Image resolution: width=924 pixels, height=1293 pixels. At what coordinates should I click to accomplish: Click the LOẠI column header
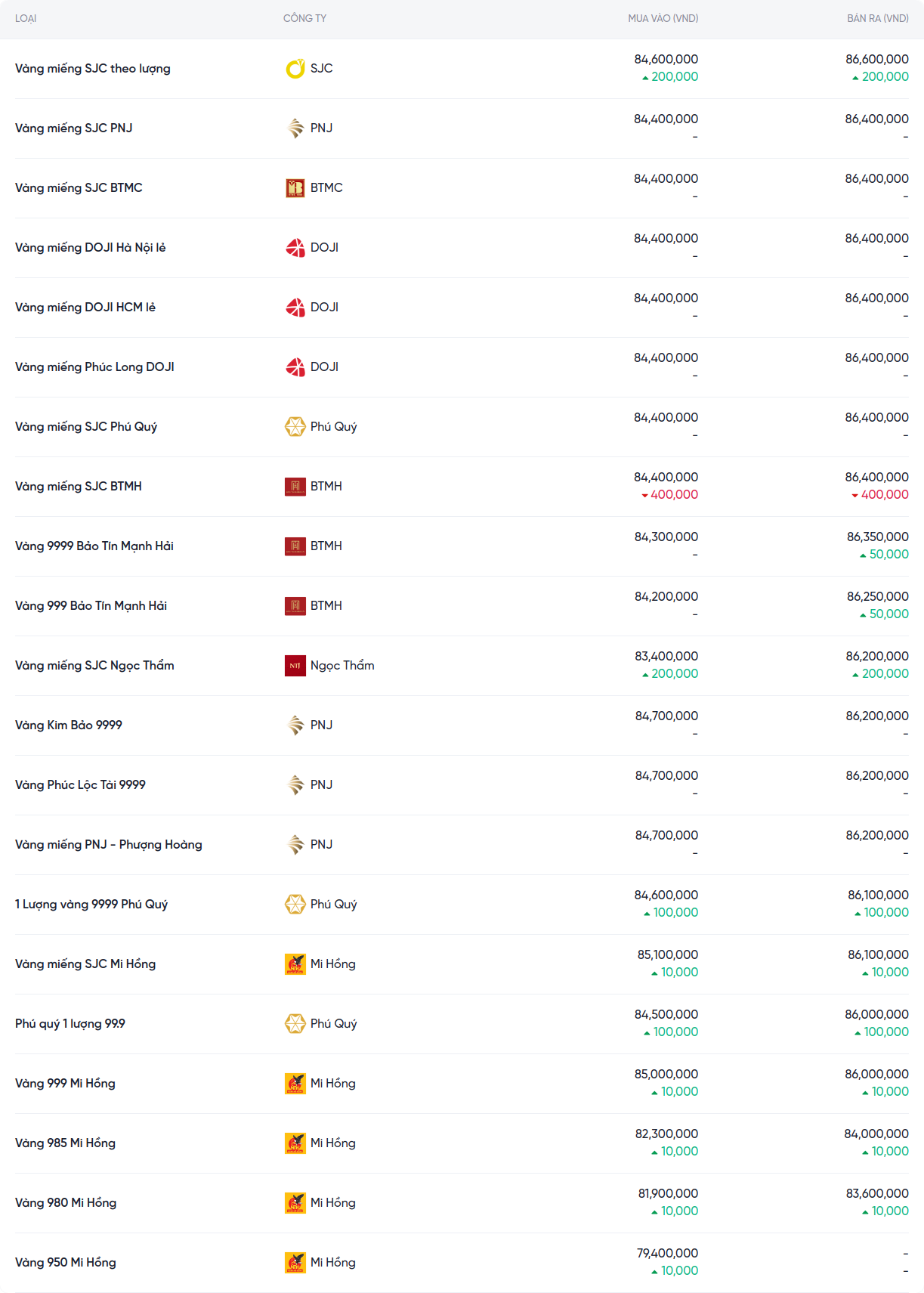[26, 18]
